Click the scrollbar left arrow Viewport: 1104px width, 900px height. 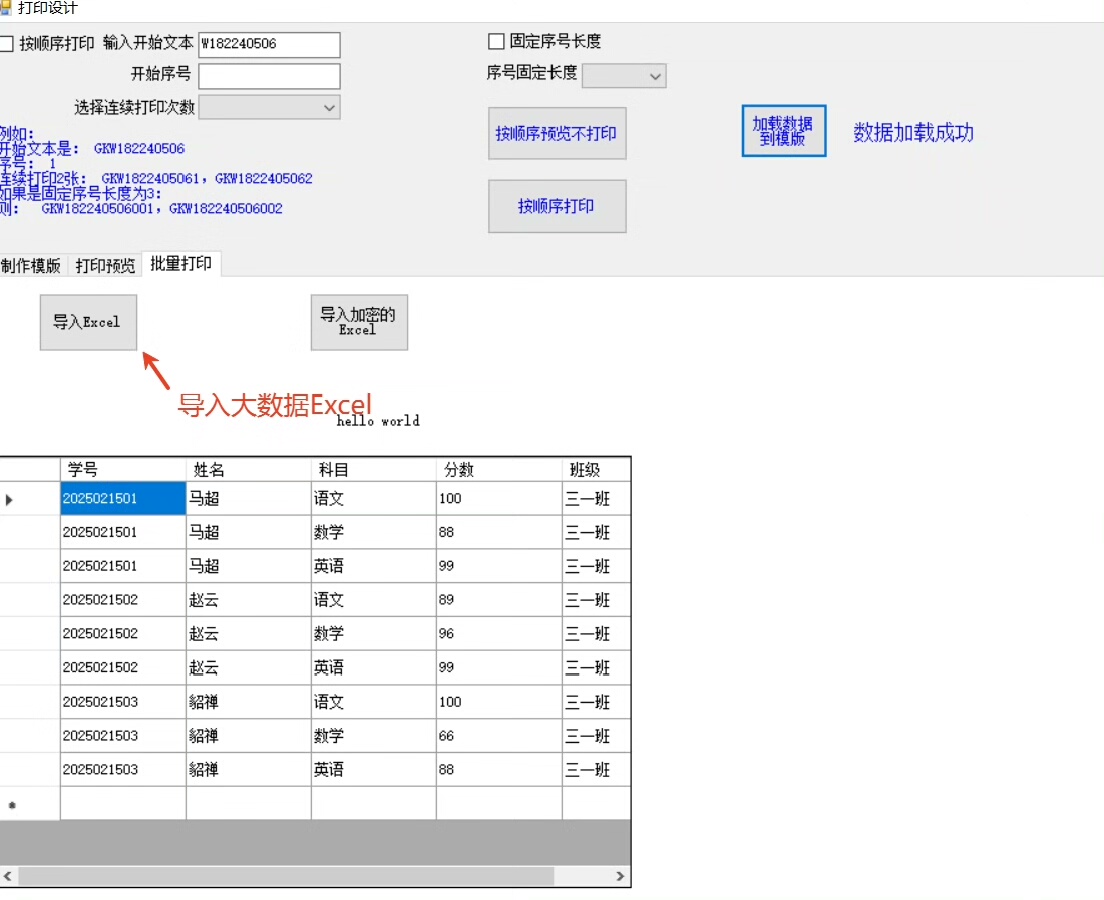[8, 876]
